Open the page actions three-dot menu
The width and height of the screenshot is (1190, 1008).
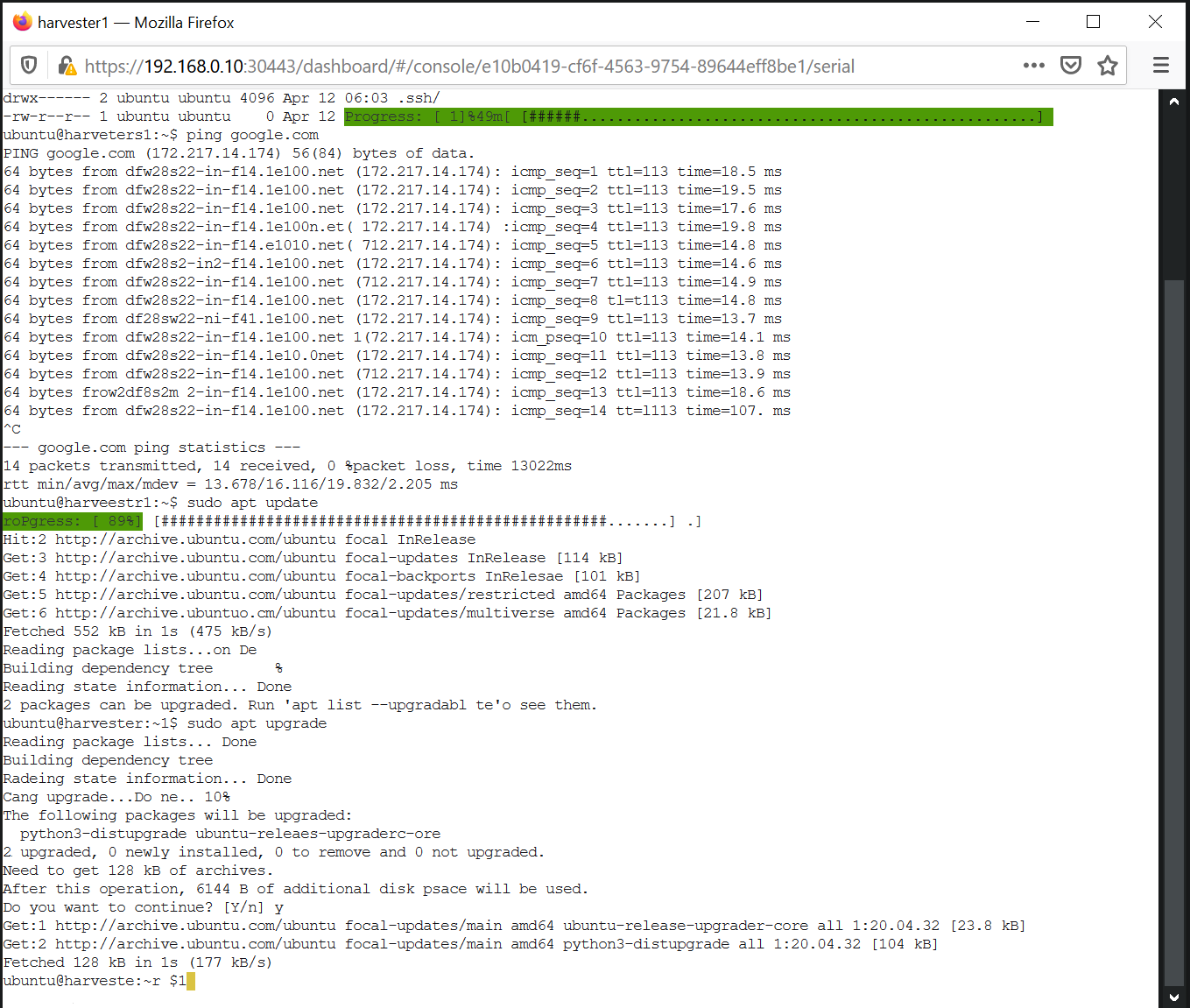click(1034, 65)
